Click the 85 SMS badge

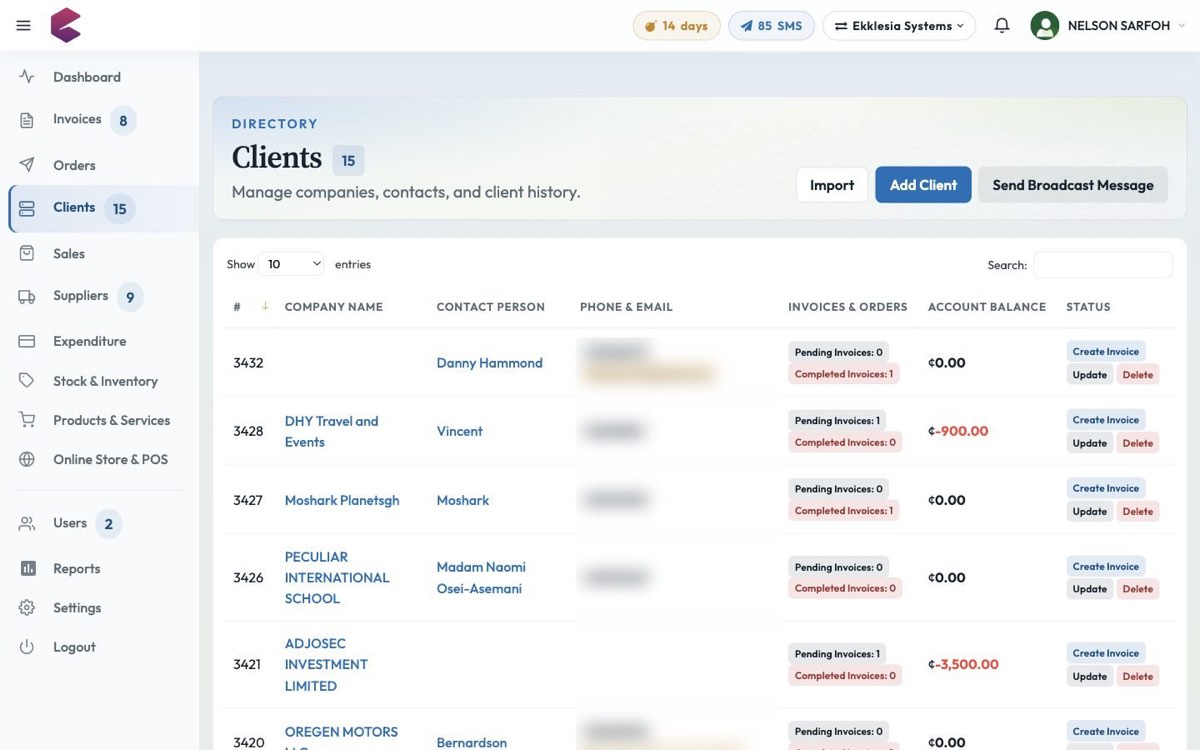tap(771, 26)
